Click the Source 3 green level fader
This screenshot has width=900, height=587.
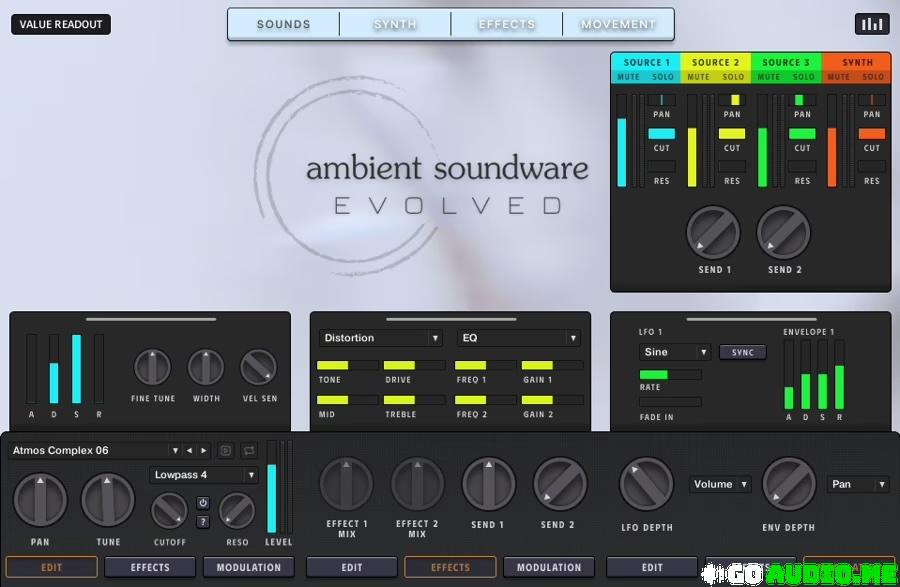[763, 155]
